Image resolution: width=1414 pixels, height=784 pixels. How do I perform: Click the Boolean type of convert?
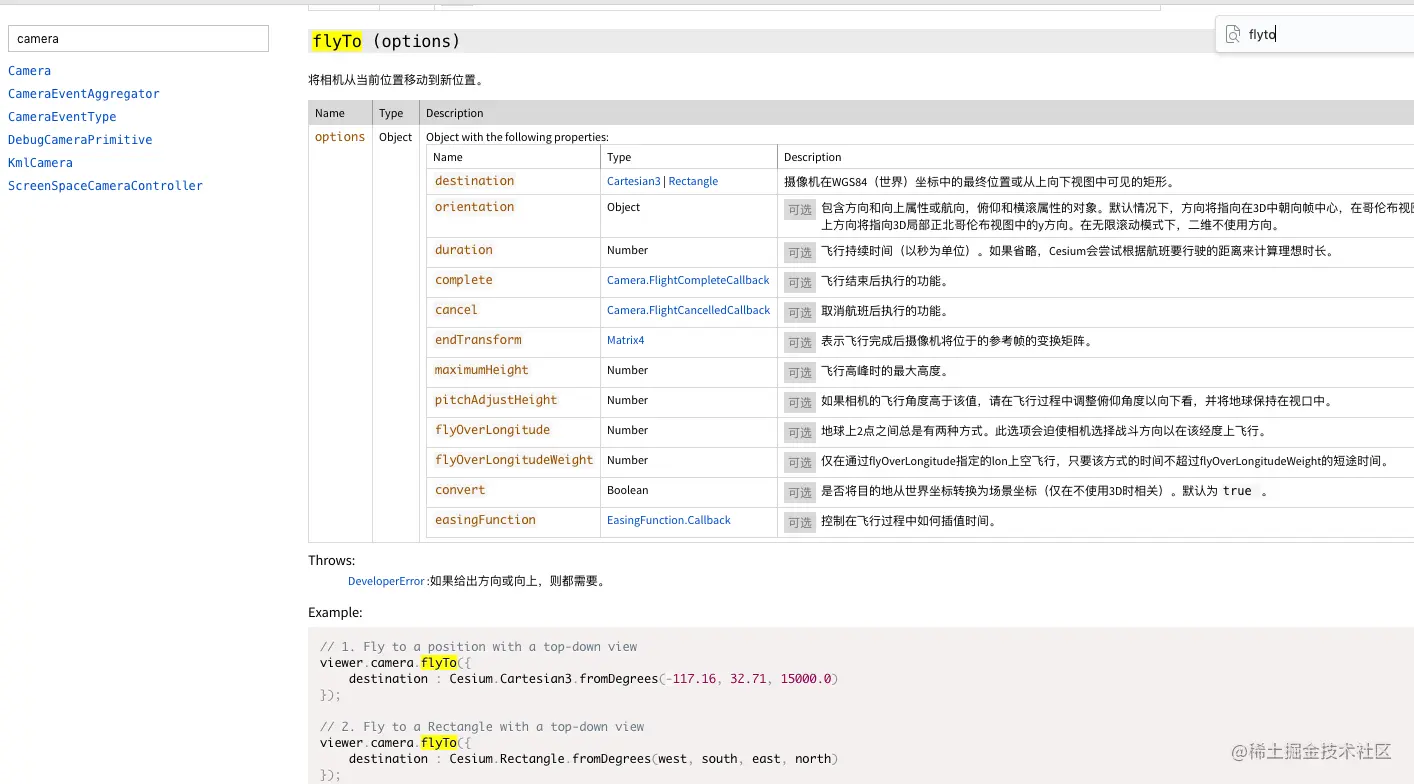(628, 490)
